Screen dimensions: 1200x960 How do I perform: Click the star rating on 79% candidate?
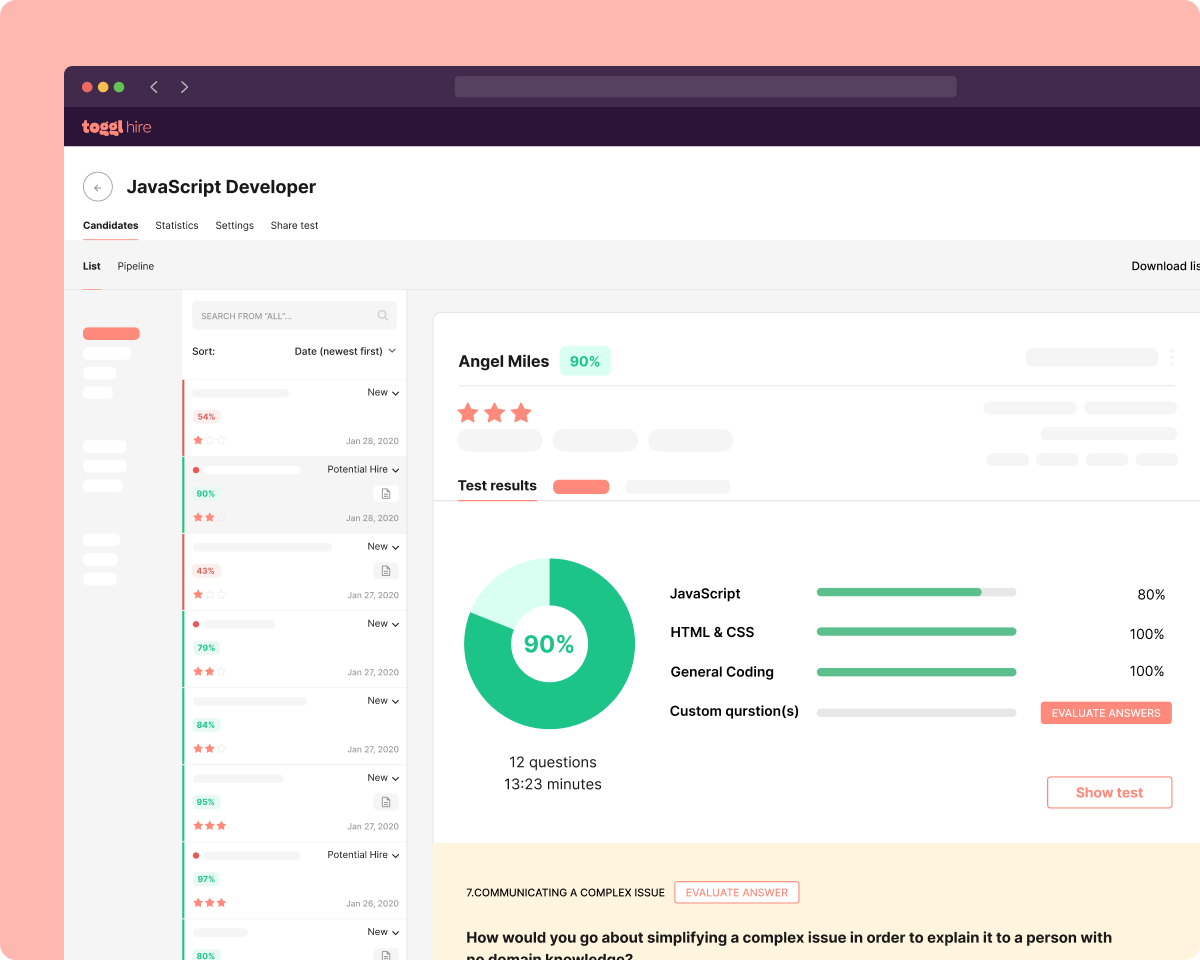coord(210,672)
